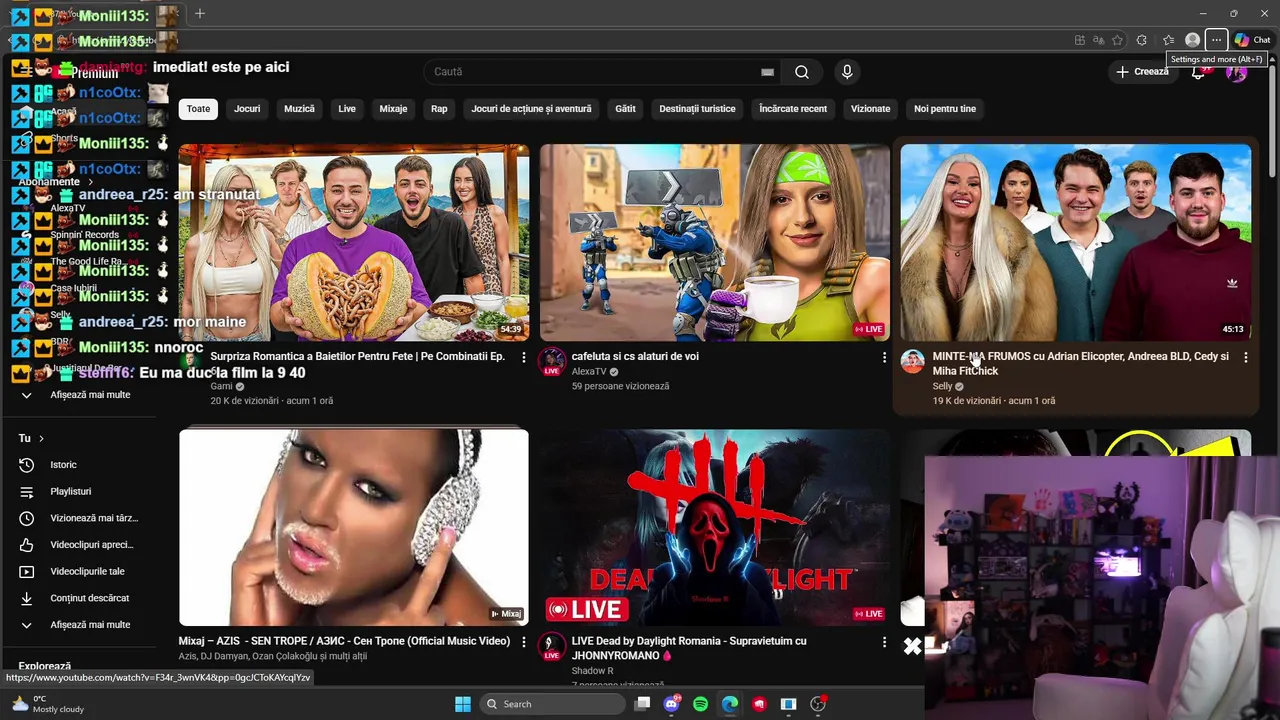Open YouTube notifications bell
Viewport: 1280px width, 720px height.
[1198, 72]
